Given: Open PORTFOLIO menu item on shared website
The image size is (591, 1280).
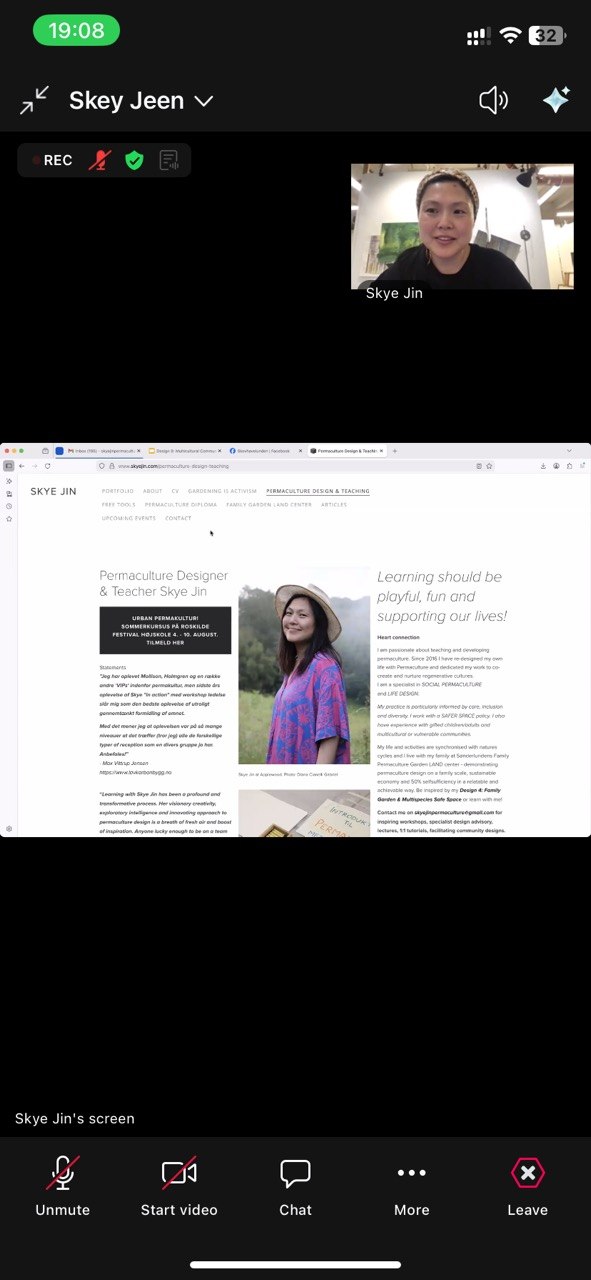Looking at the screenshot, I should click(x=118, y=491).
